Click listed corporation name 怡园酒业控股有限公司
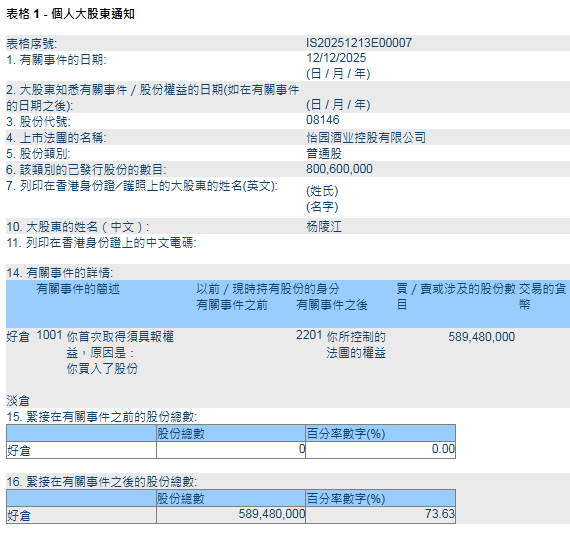This screenshot has height=535, width=570. point(366,137)
